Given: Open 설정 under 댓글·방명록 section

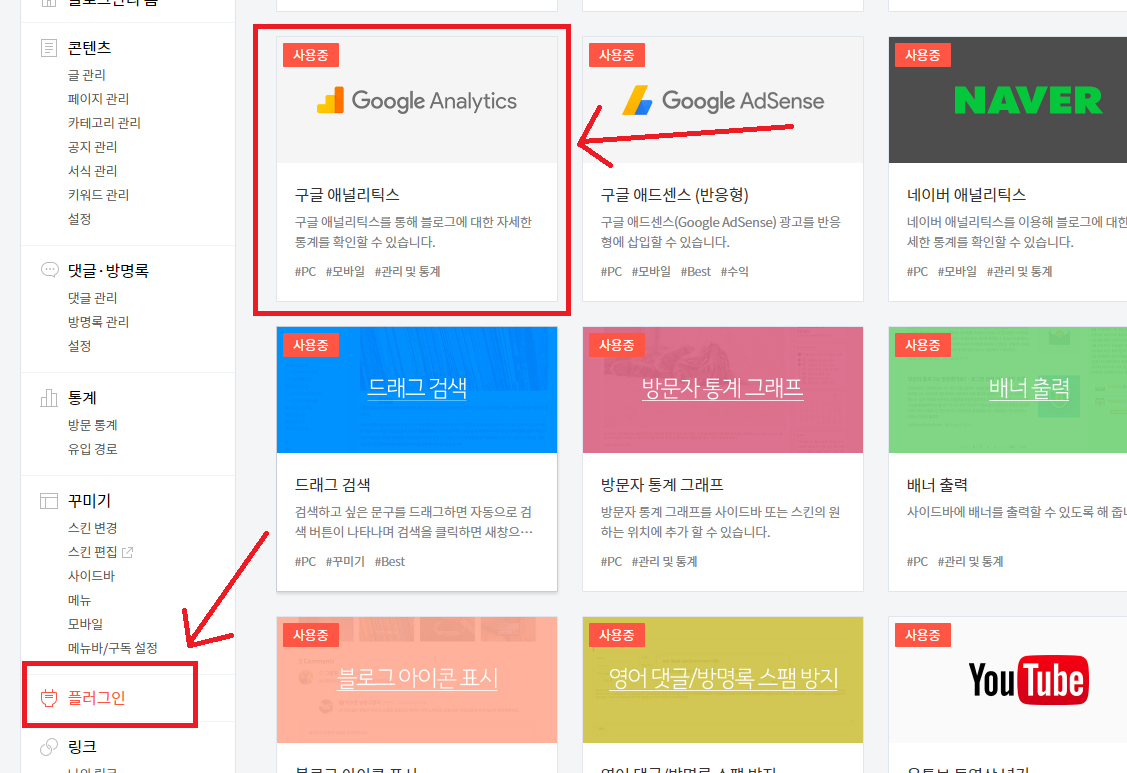Looking at the screenshot, I should (79, 346).
